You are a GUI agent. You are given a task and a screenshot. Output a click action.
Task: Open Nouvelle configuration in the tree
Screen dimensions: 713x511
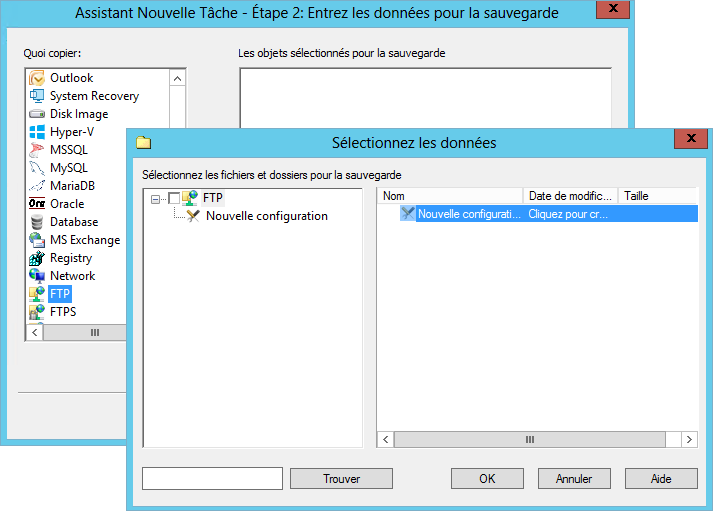point(266,216)
